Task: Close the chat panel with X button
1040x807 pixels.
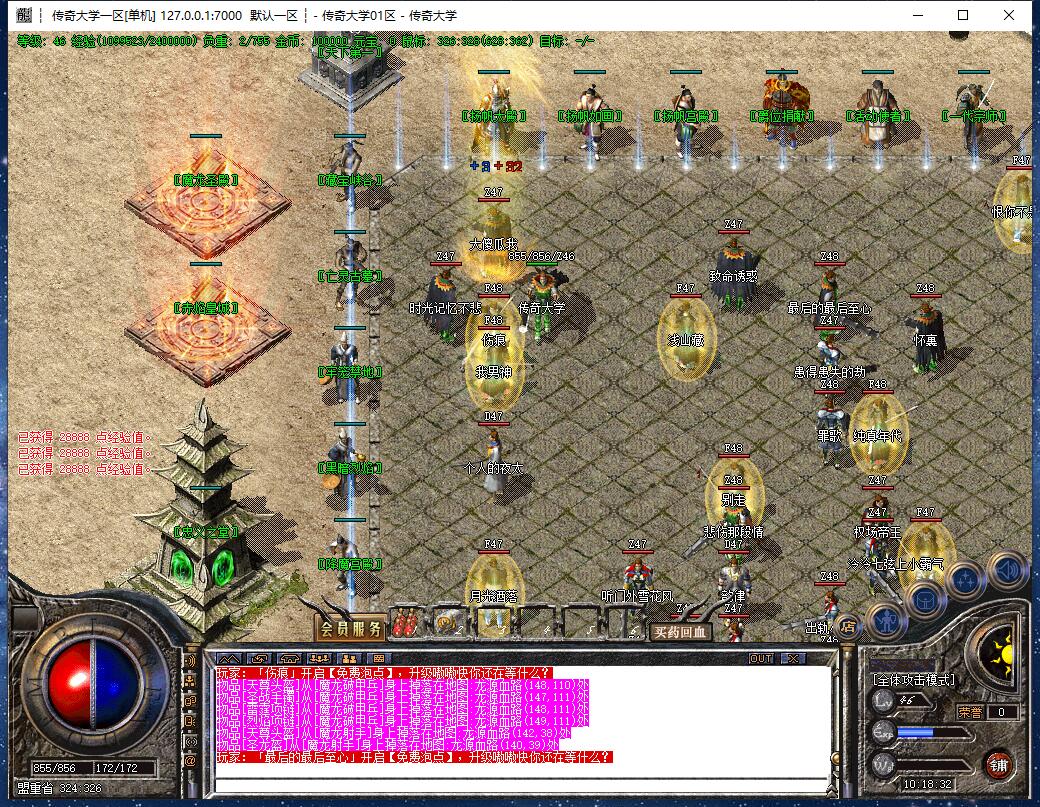Action: (x=792, y=658)
